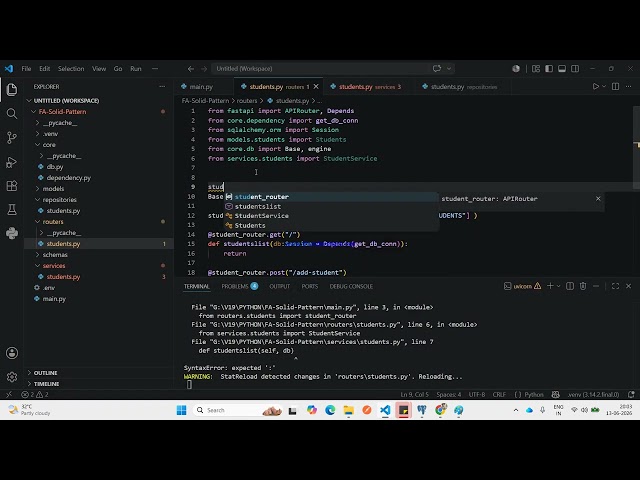Open the View menu

99,69
